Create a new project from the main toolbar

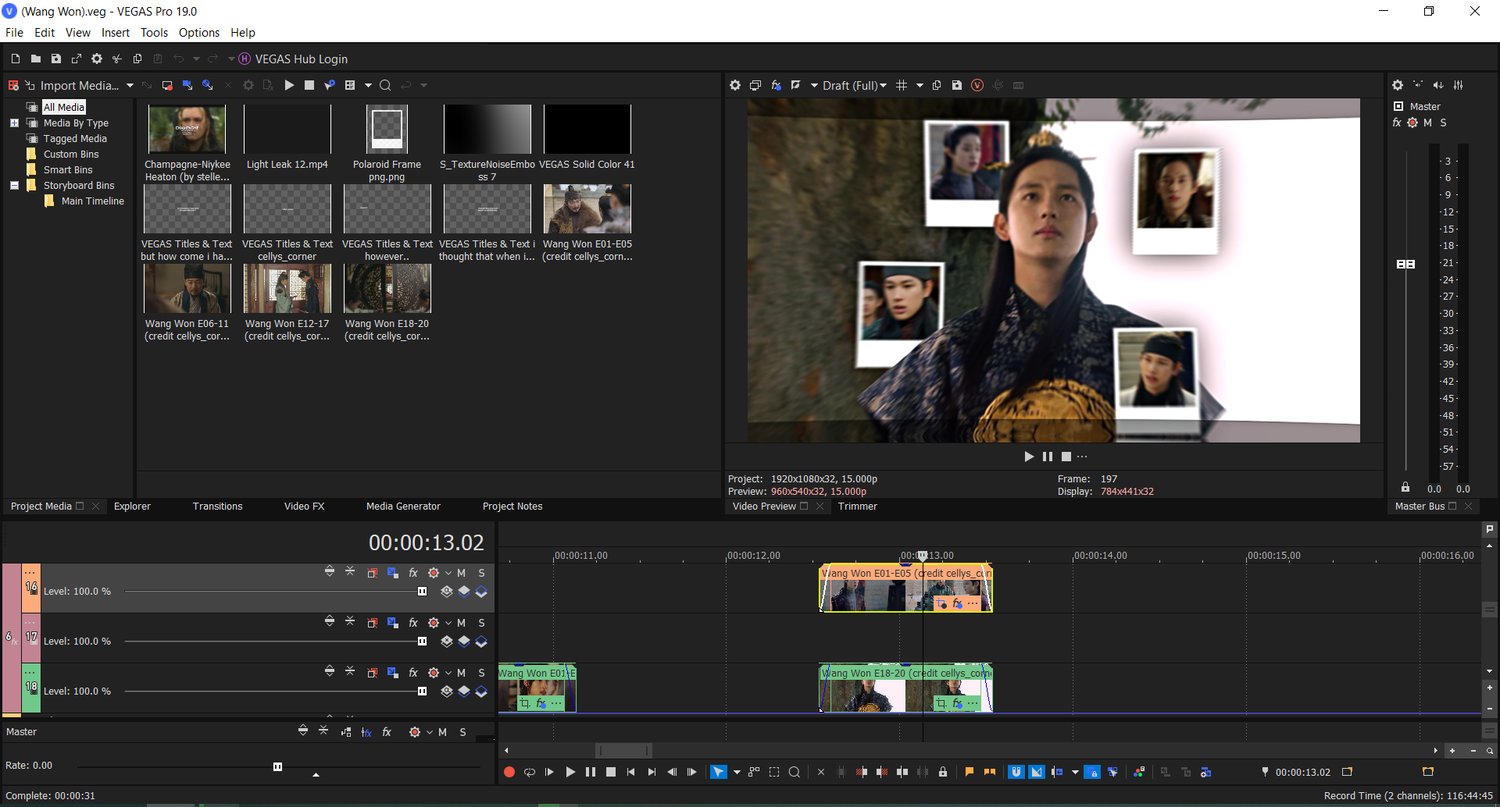tap(14, 59)
